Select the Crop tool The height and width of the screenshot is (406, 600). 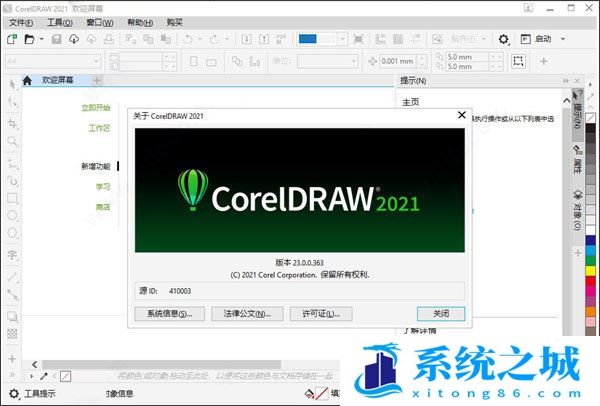(13, 123)
